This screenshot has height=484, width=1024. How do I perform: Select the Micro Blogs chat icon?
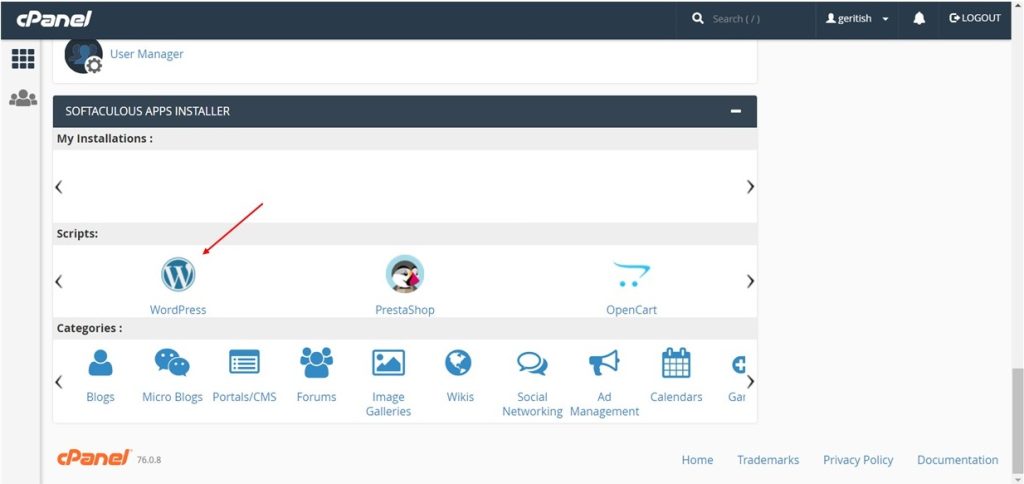coord(172,363)
